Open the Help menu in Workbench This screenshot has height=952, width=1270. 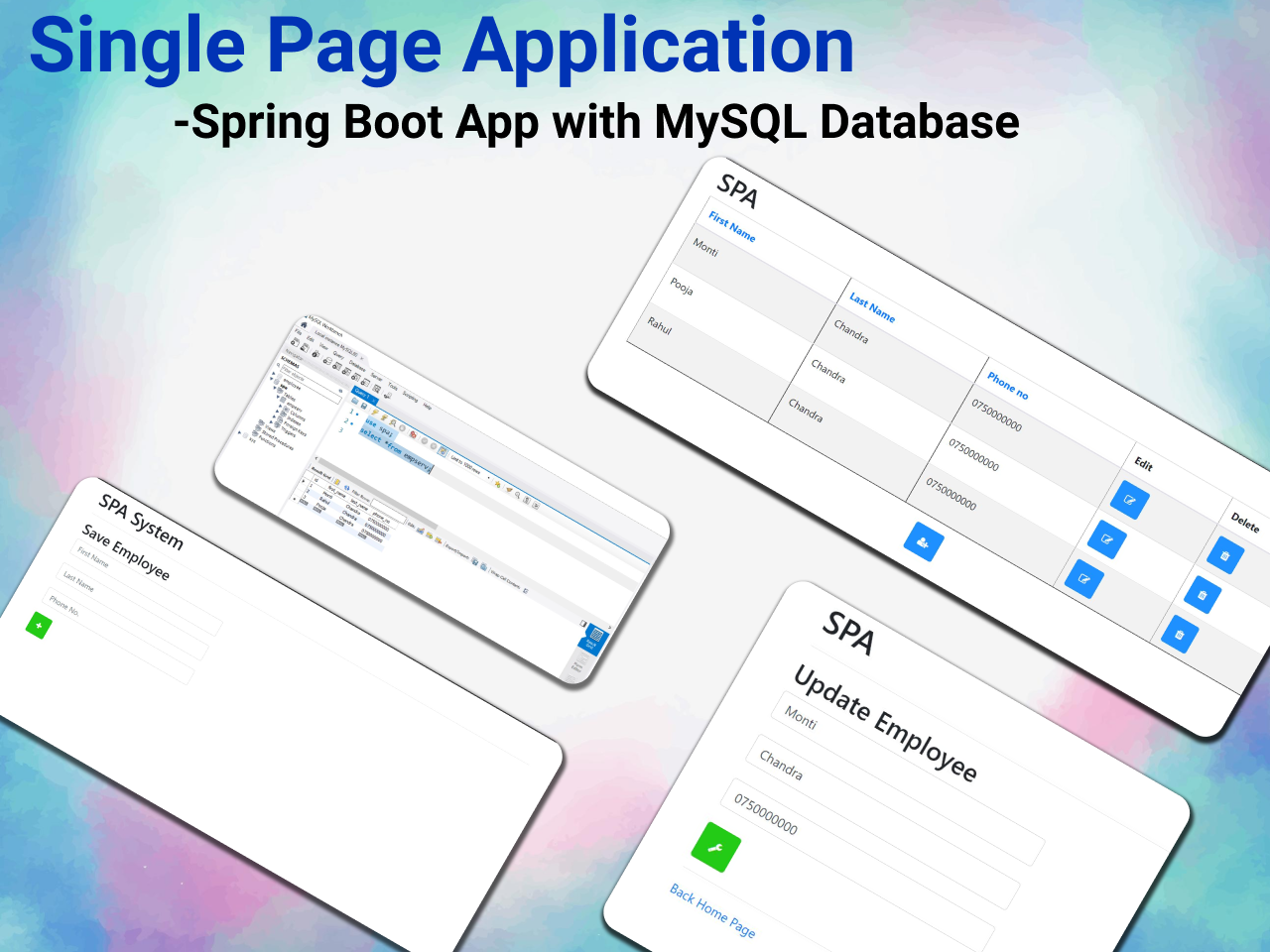[x=427, y=407]
